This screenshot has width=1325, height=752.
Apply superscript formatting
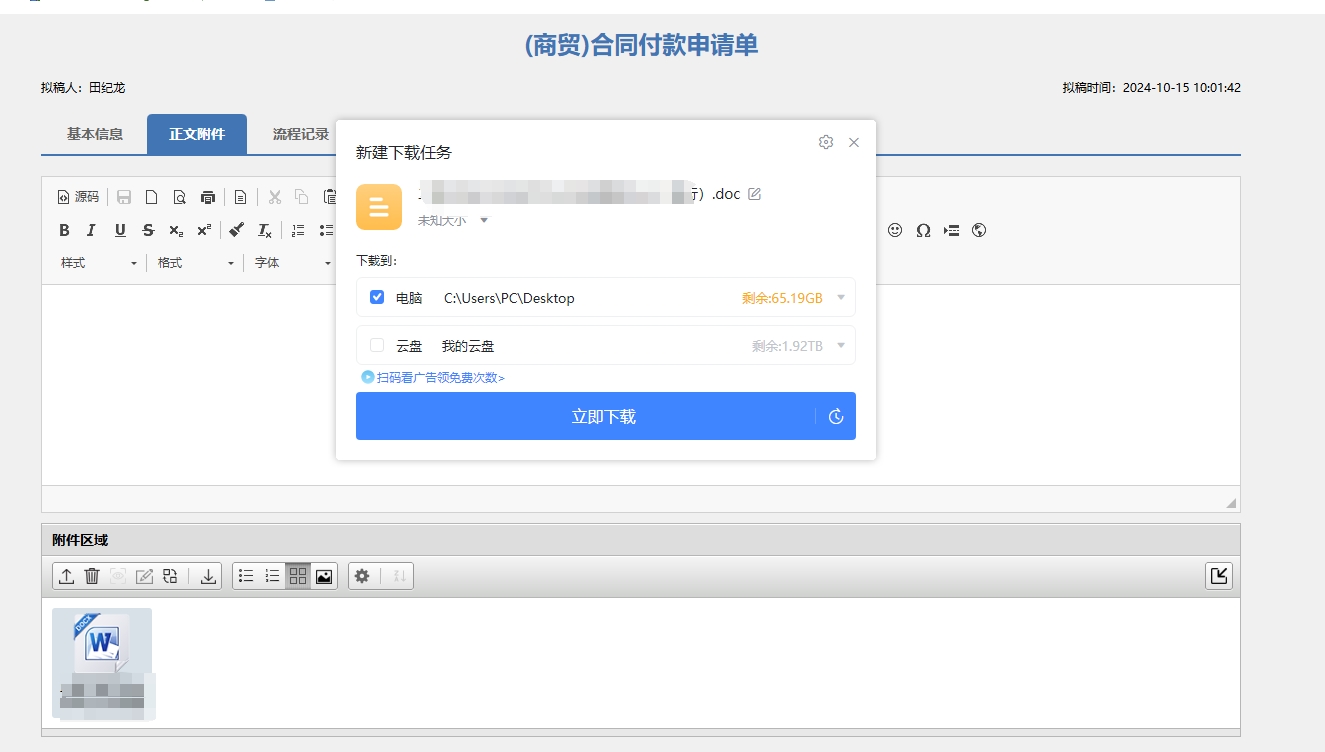pyautogui.click(x=204, y=230)
